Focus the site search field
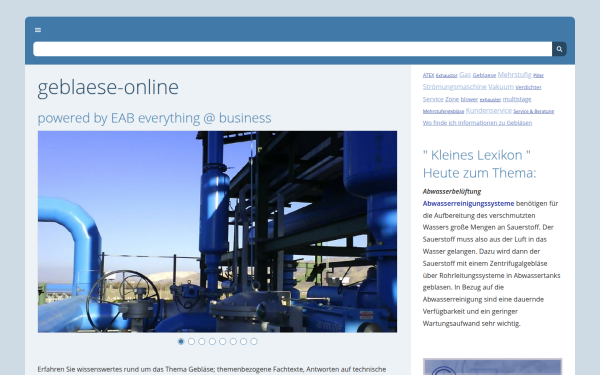600x375 pixels. (x=292, y=49)
